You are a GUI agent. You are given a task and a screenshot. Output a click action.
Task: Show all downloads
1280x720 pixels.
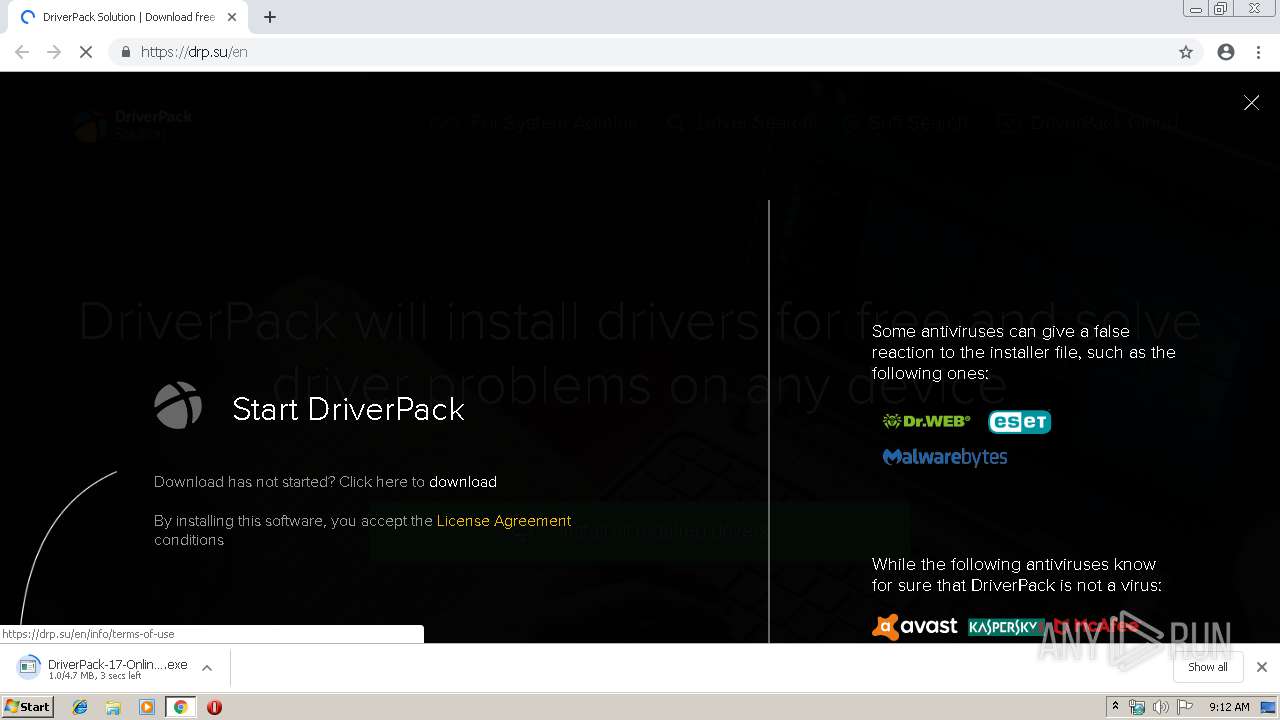(x=1208, y=667)
